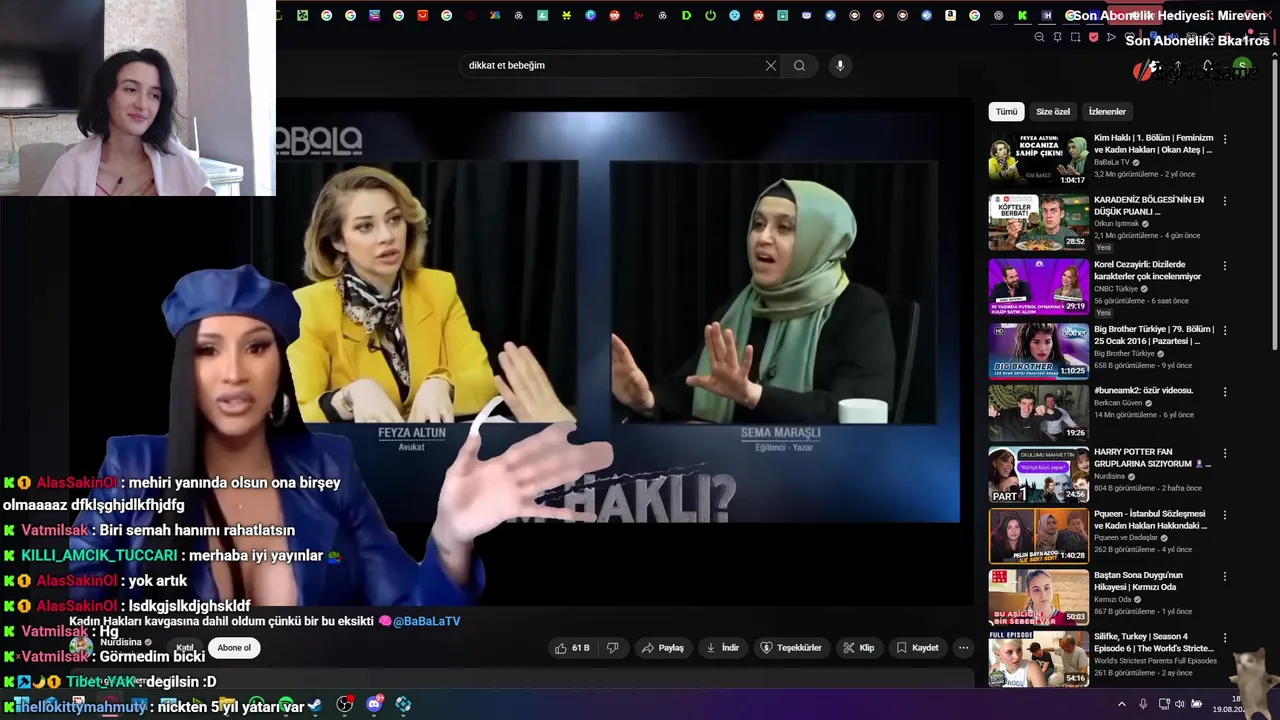The image size is (1280, 720).
Task: Open the Paylaş share dialog
Action: pyautogui.click(x=663, y=648)
